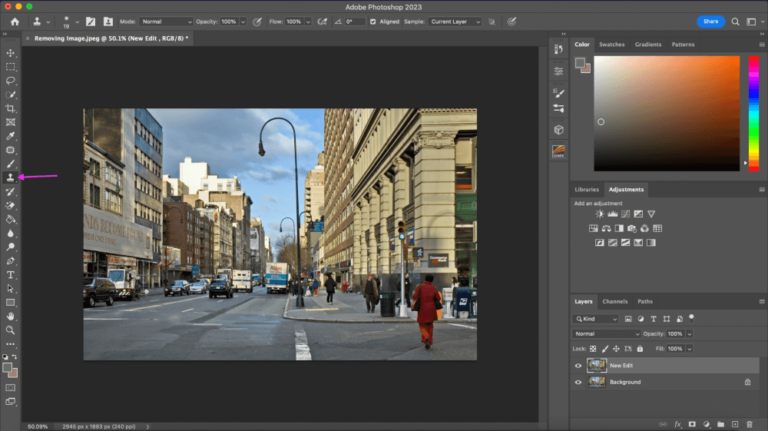Switch to the Channels tab

[x=614, y=301]
